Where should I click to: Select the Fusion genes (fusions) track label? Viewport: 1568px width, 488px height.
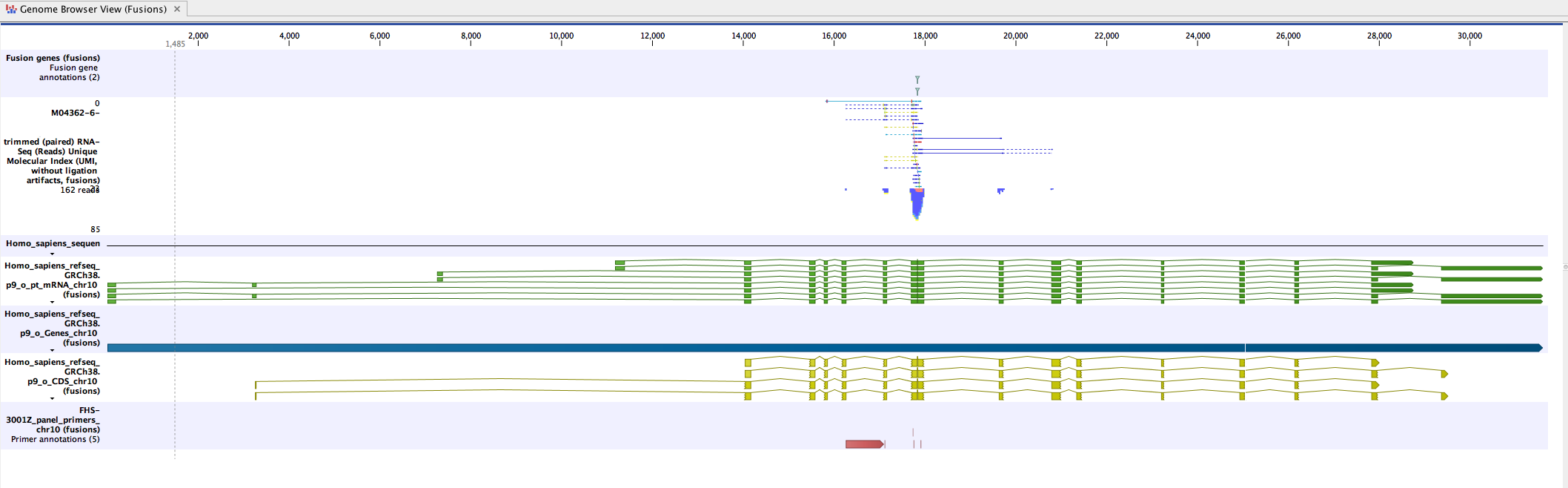coord(53,58)
